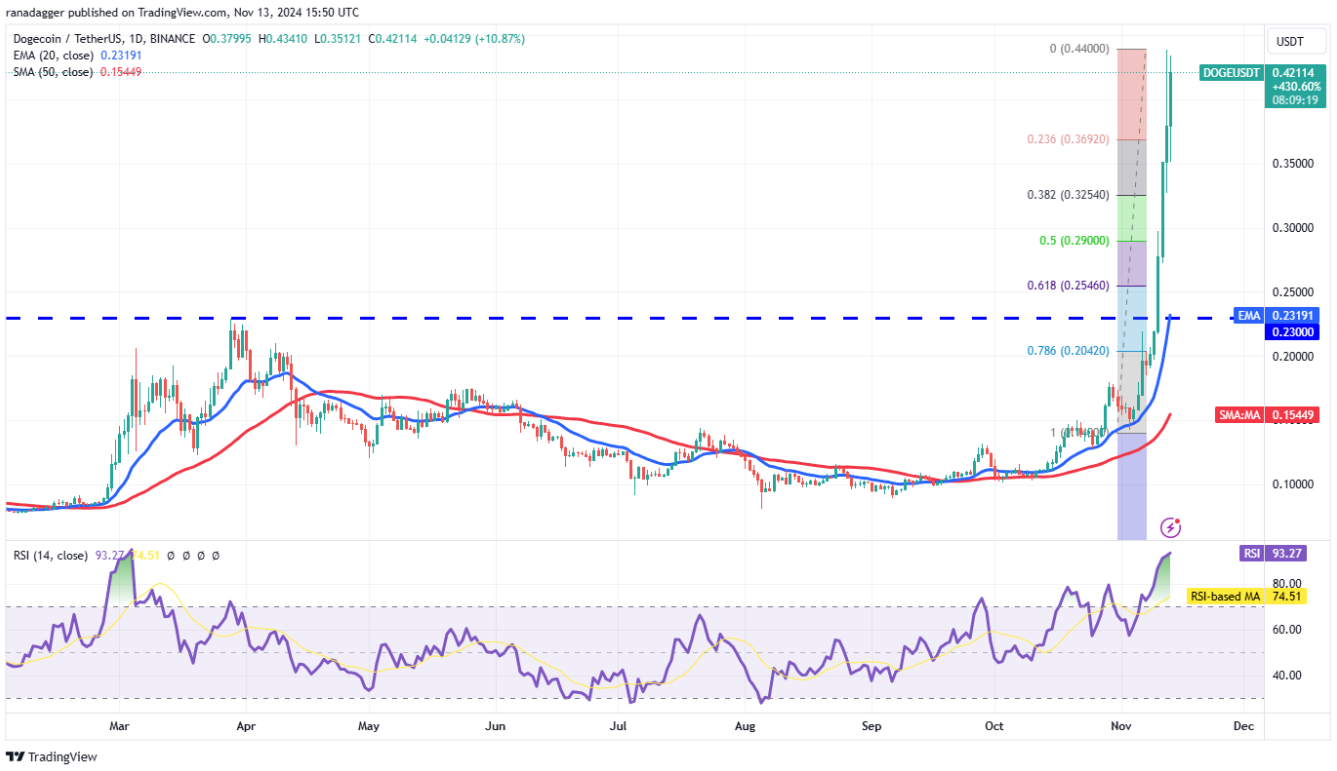The height and width of the screenshot is (771, 1337).
Task: Click the open value O0.37995
Action: [229, 39]
